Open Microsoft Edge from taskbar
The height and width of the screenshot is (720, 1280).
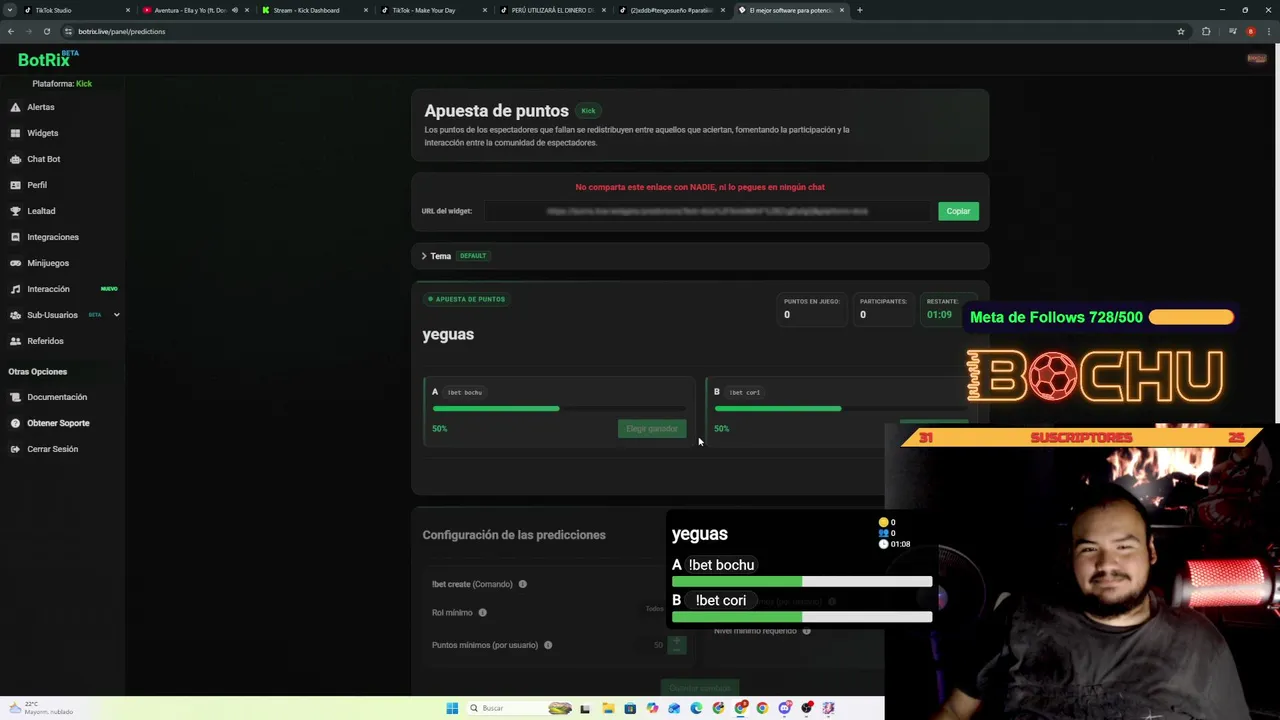click(x=696, y=708)
